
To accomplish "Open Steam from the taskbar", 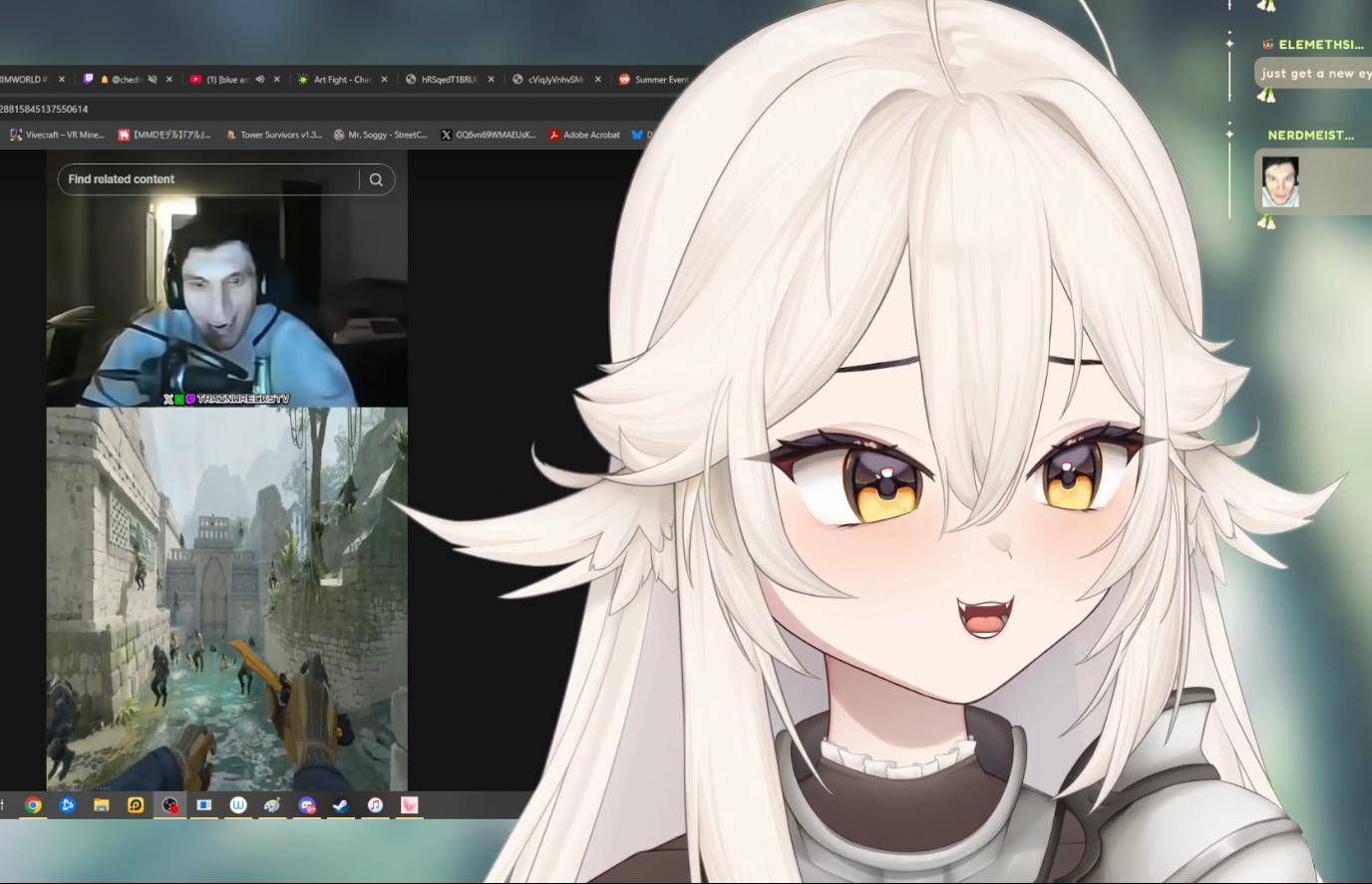I will (x=341, y=805).
